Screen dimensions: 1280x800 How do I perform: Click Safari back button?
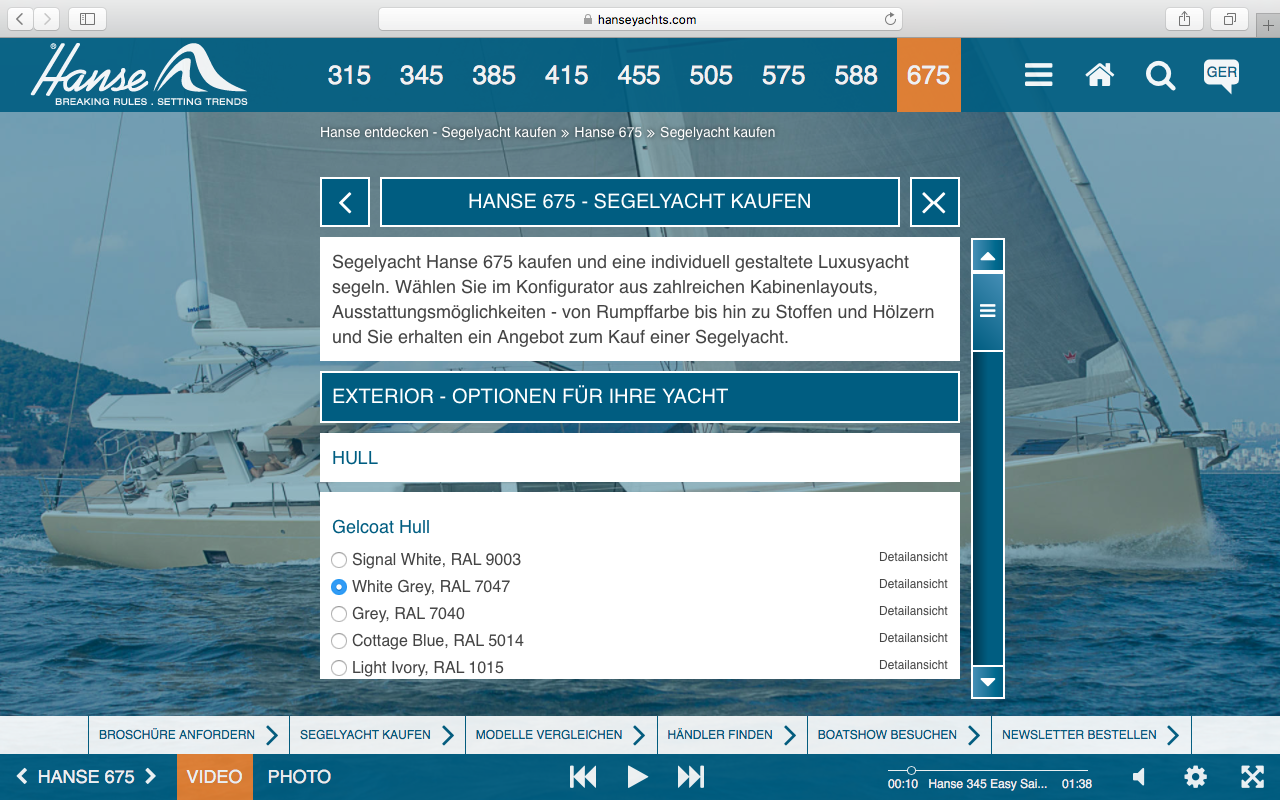click(21, 19)
